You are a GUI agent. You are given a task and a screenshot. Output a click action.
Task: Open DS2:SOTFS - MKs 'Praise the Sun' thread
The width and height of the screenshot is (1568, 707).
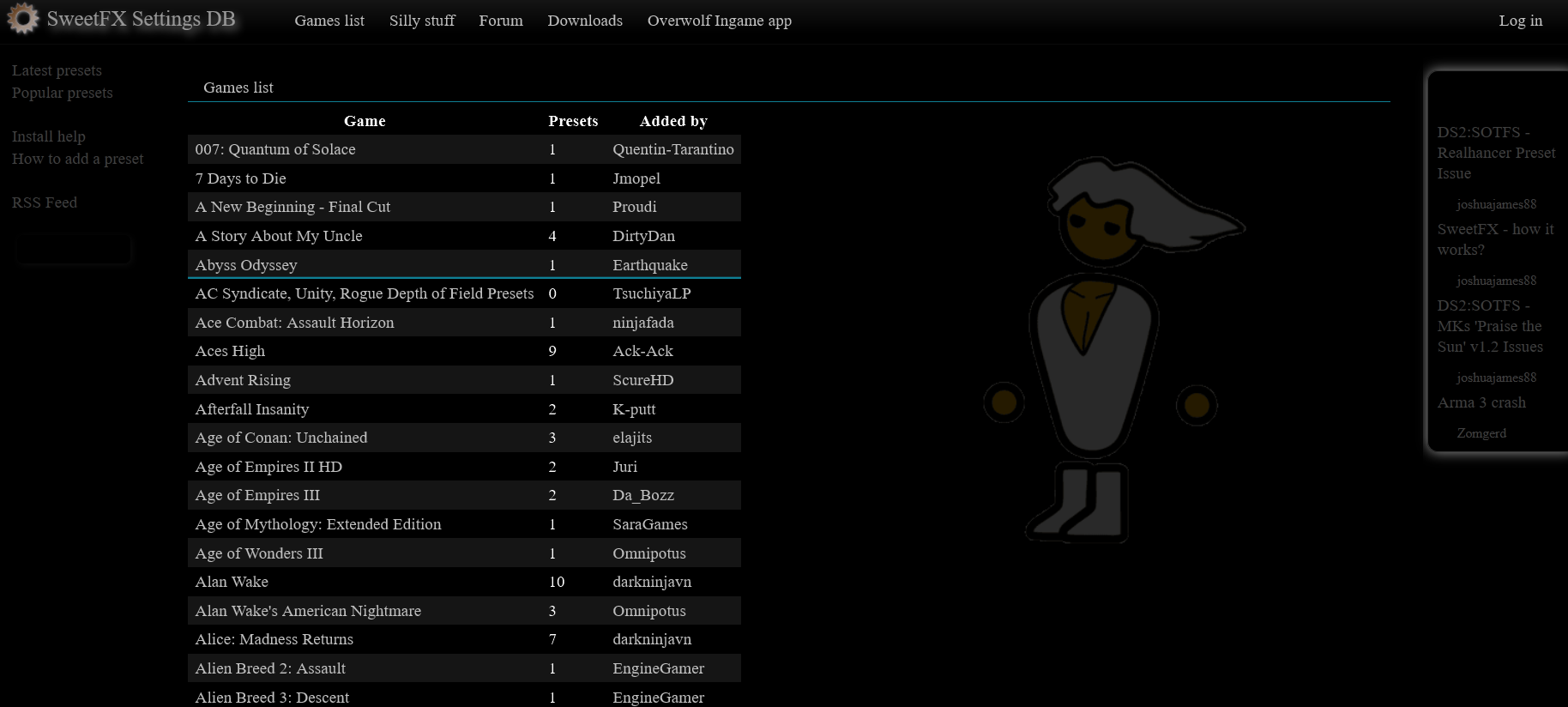click(1491, 326)
